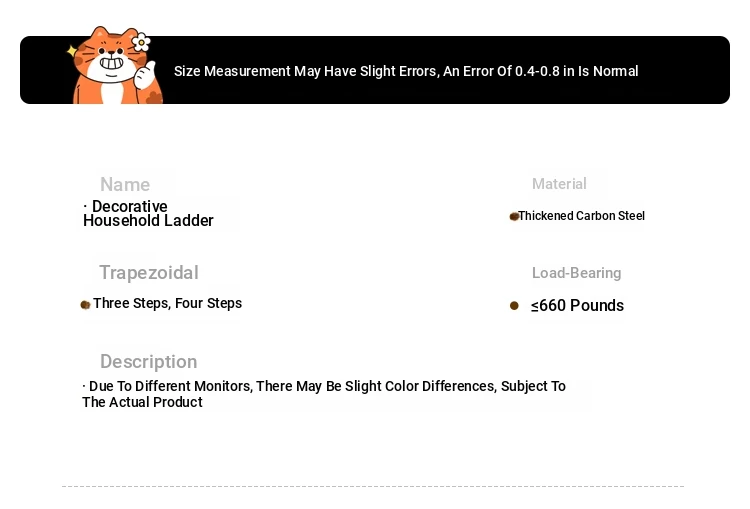Select the Name heading label

(x=125, y=185)
